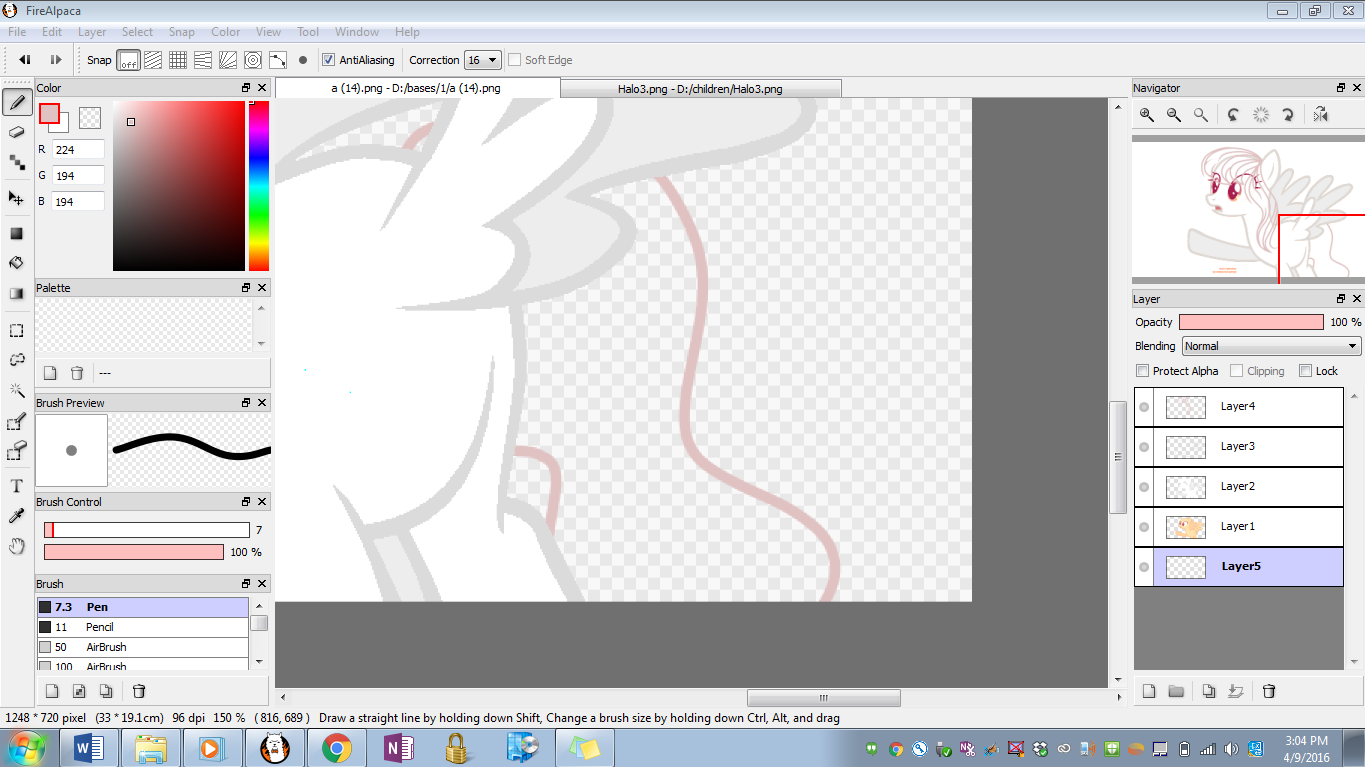Screen dimensions: 1365x767
Task: Pick the Eyedropper tool
Action: [17, 516]
